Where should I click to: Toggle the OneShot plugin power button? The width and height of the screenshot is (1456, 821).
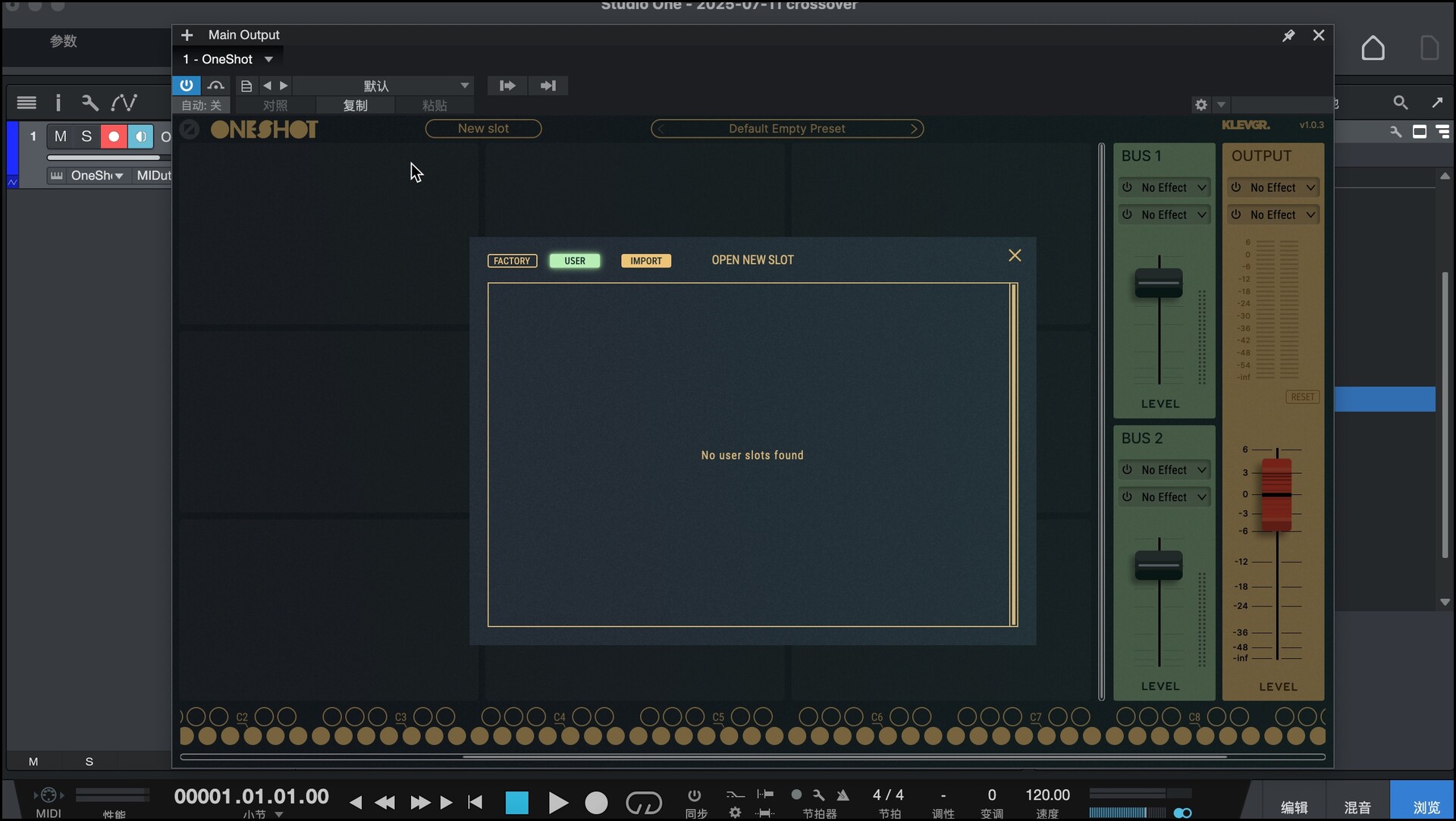[x=187, y=86]
